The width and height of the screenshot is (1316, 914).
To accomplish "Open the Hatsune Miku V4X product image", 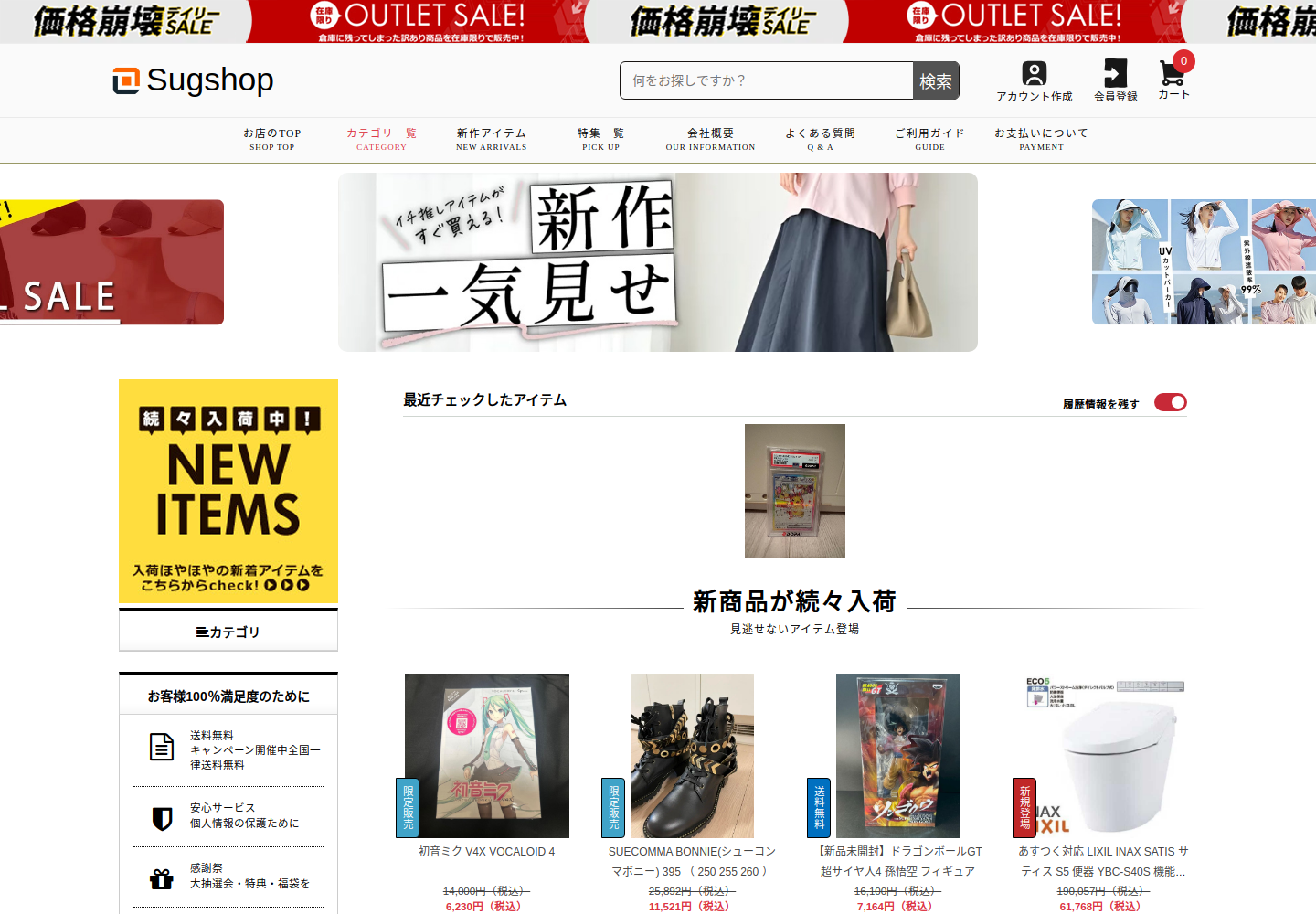I will point(487,756).
